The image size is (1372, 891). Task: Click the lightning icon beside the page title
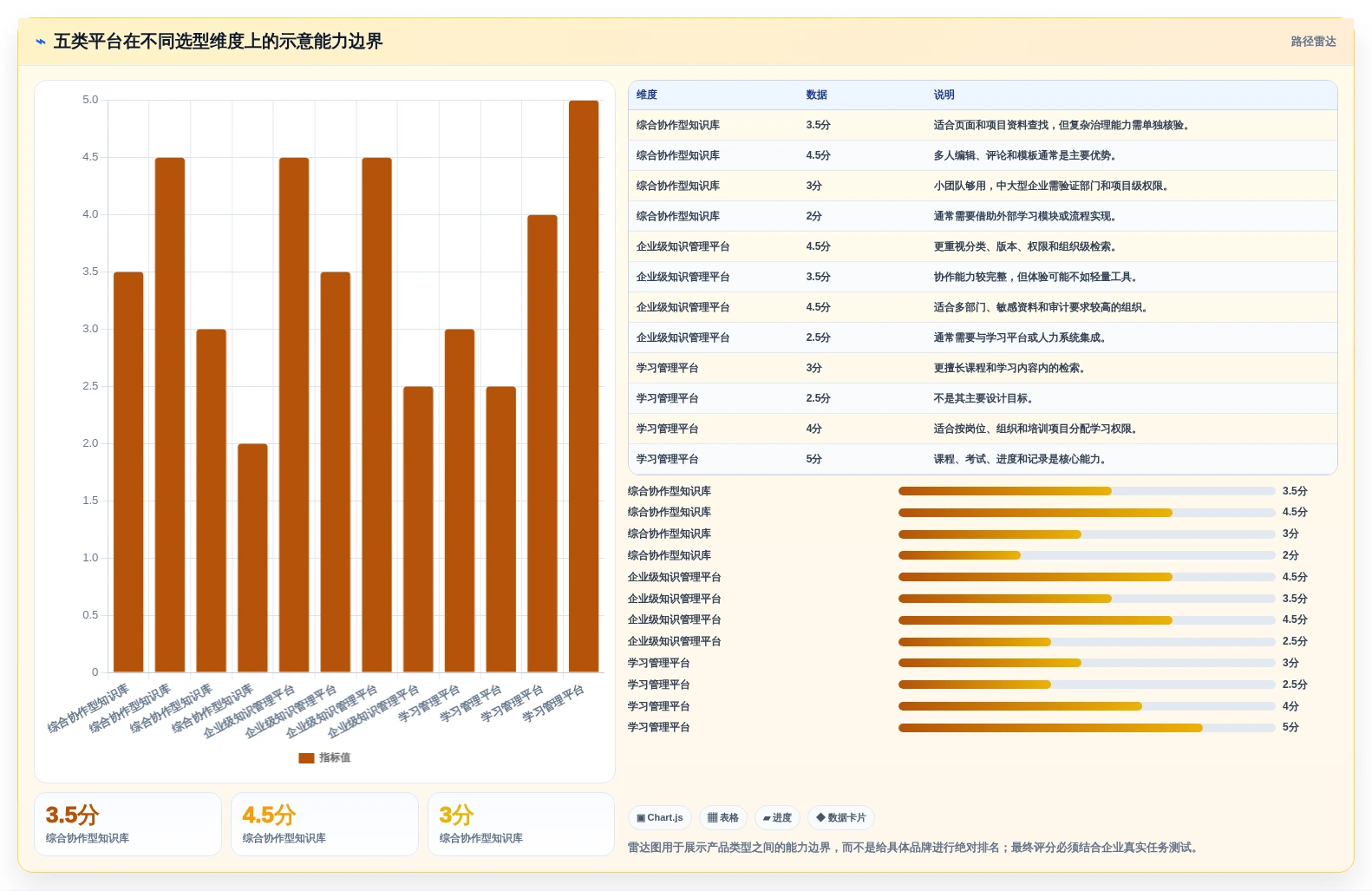coord(41,42)
